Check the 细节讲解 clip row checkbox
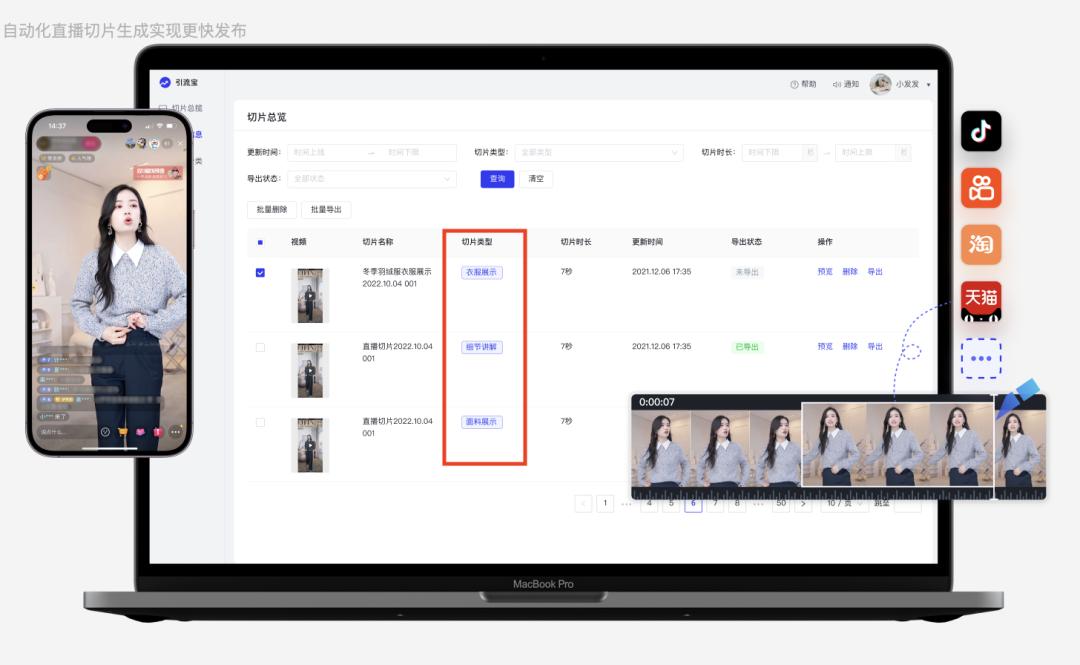This screenshot has width=1080, height=665. tap(261, 347)
